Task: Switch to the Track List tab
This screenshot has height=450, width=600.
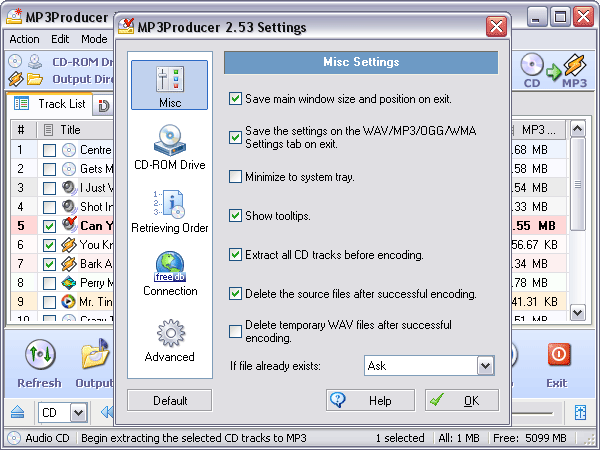Action: pyautogui.click(x=50, y=104)
